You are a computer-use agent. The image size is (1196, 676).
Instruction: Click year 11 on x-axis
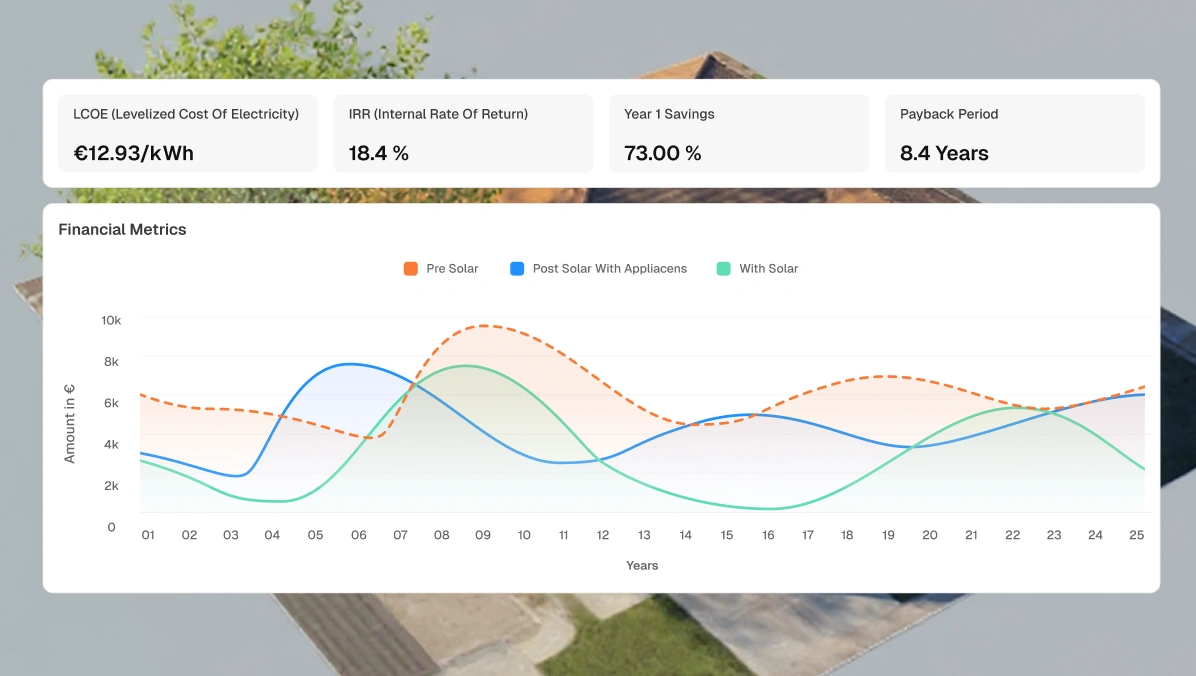tap(563, 535)
